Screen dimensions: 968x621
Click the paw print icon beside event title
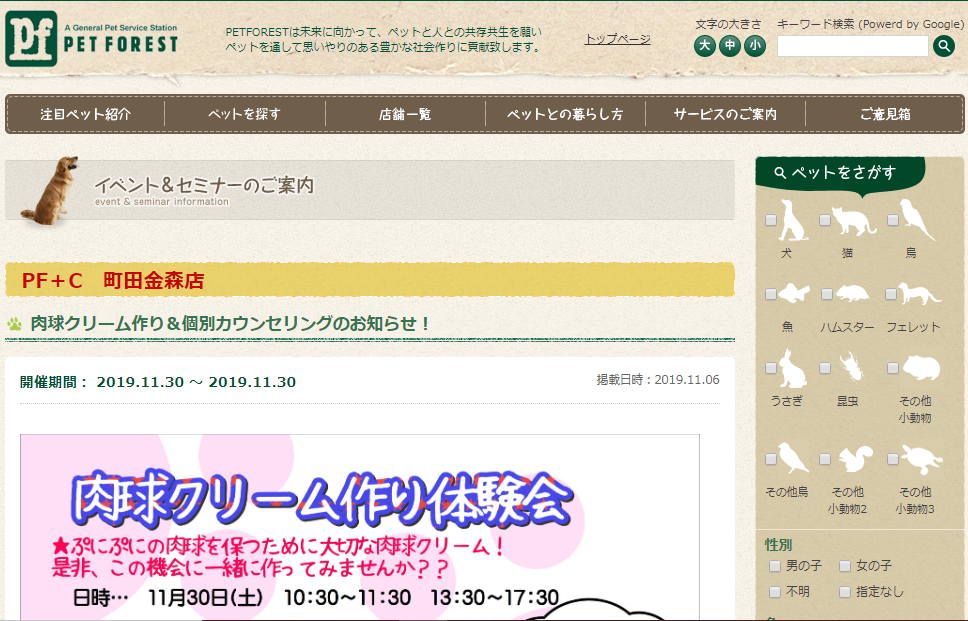tap(14, 323)
